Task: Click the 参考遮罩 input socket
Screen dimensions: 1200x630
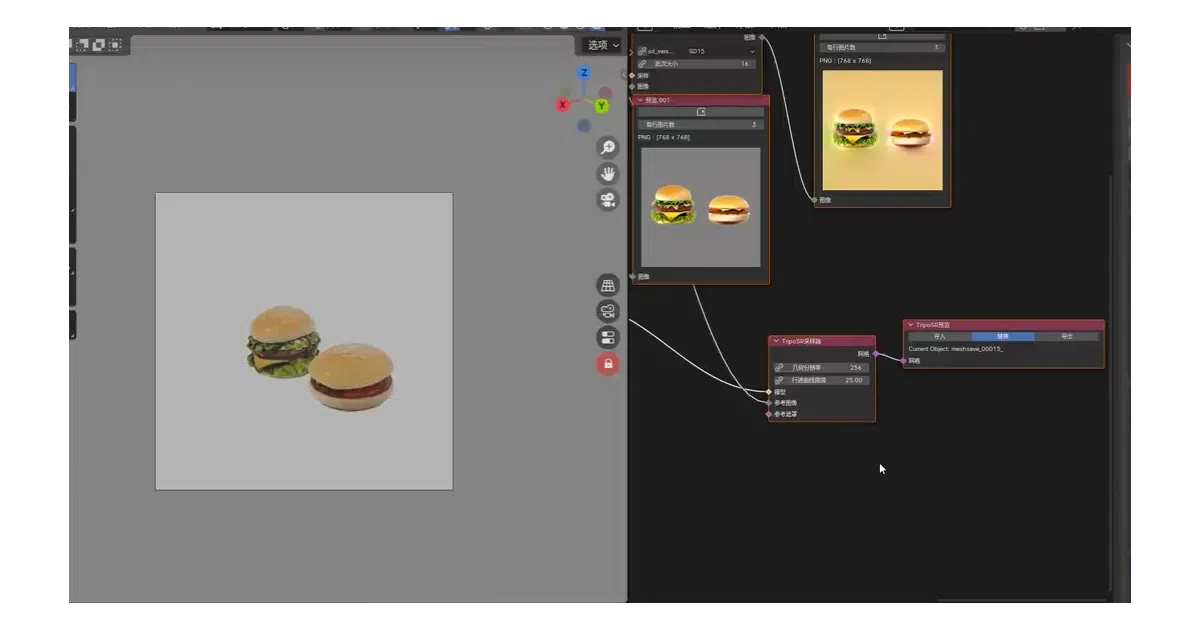Action: (x=769, y=414)
